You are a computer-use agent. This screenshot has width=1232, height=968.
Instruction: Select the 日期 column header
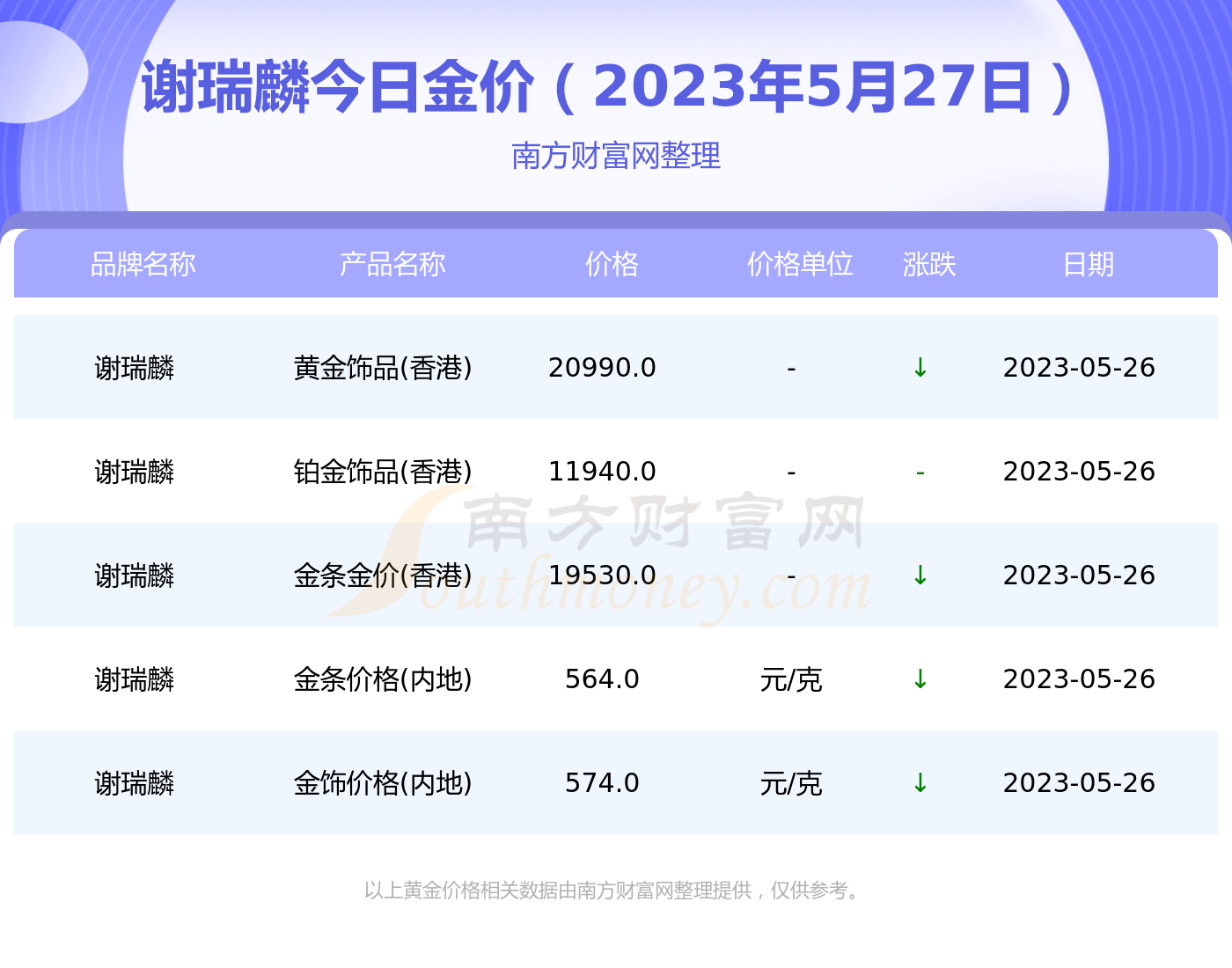coord(1089,264)
